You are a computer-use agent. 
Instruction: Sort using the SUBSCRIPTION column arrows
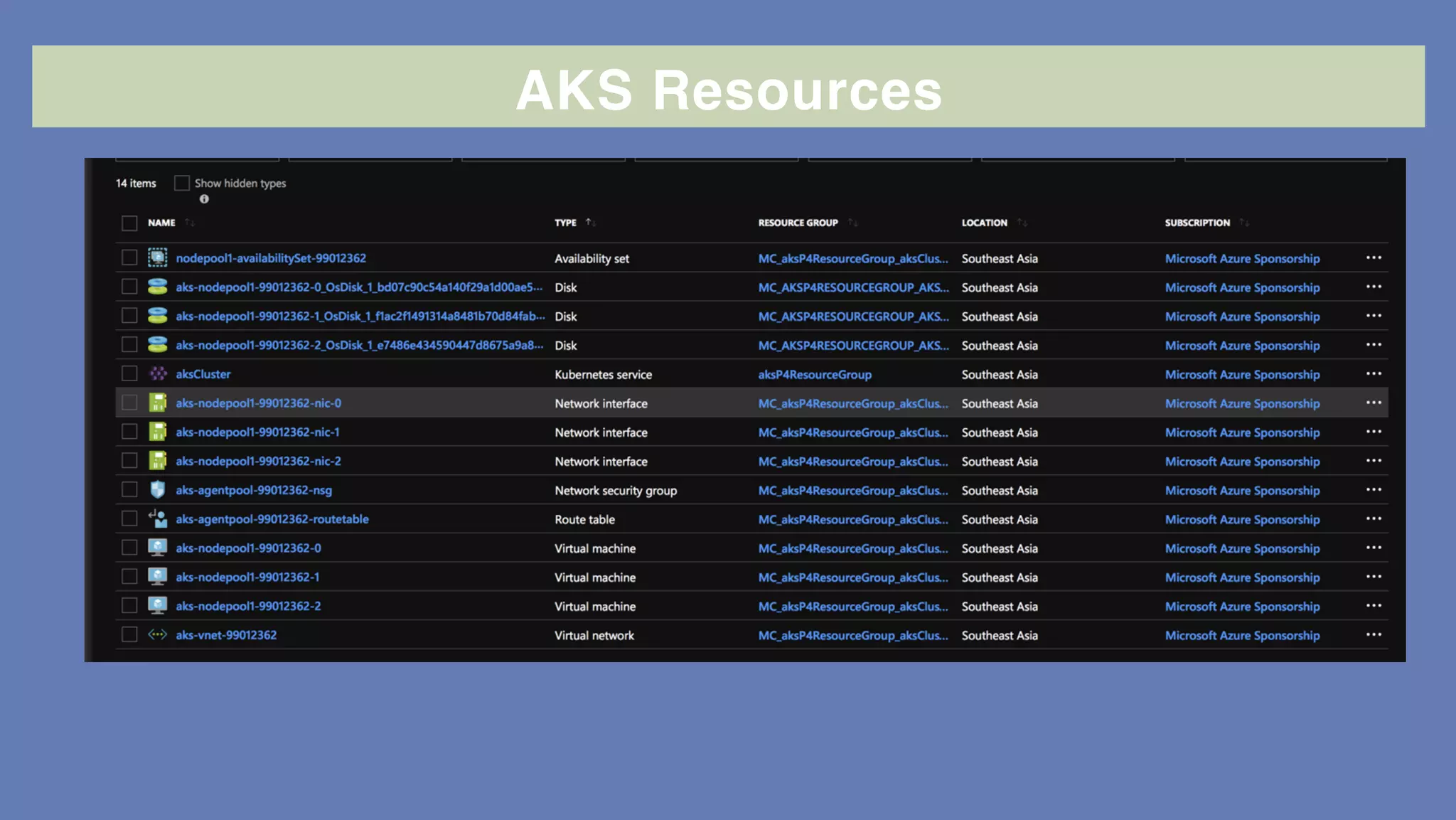1244,223
